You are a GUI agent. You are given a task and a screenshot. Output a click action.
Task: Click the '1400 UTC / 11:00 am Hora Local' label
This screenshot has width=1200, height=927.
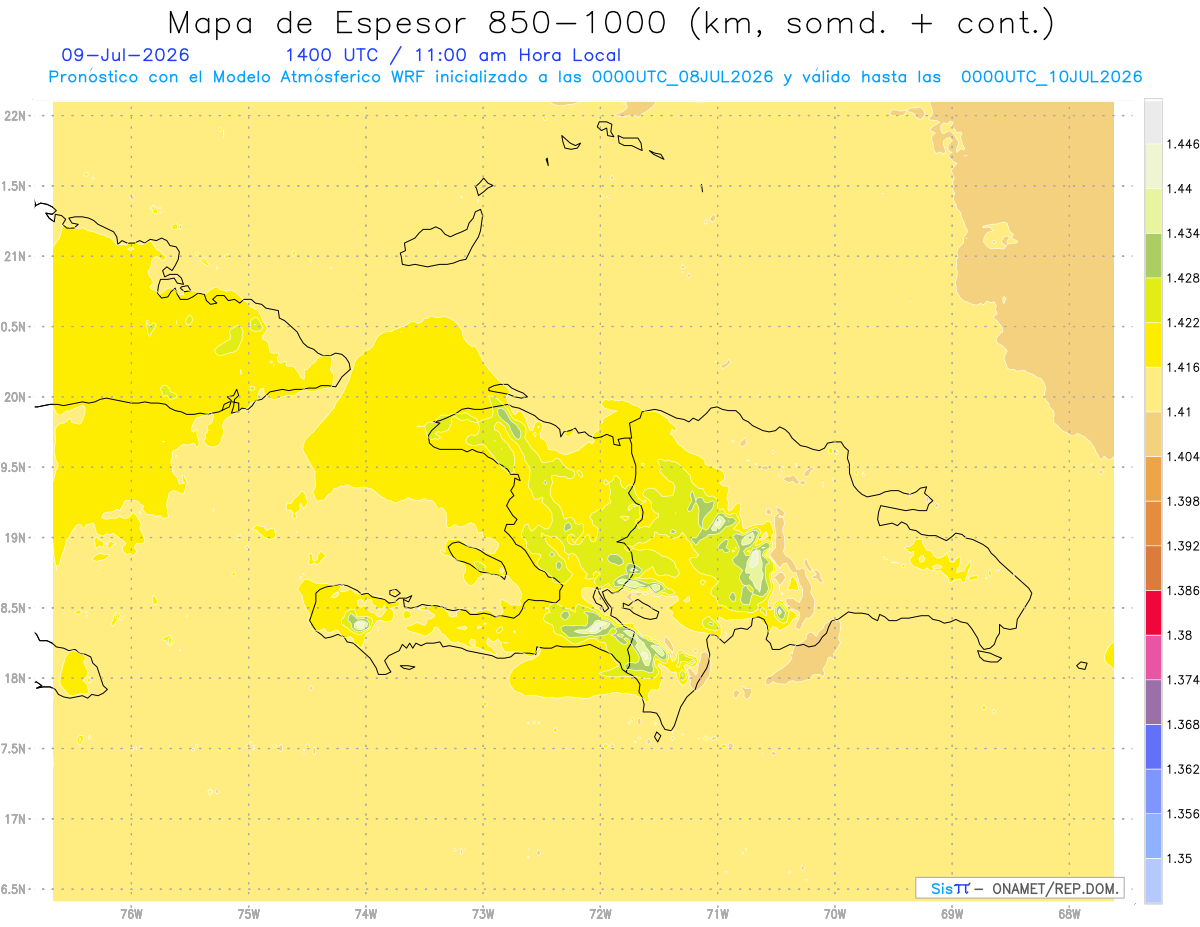[453, 55]
